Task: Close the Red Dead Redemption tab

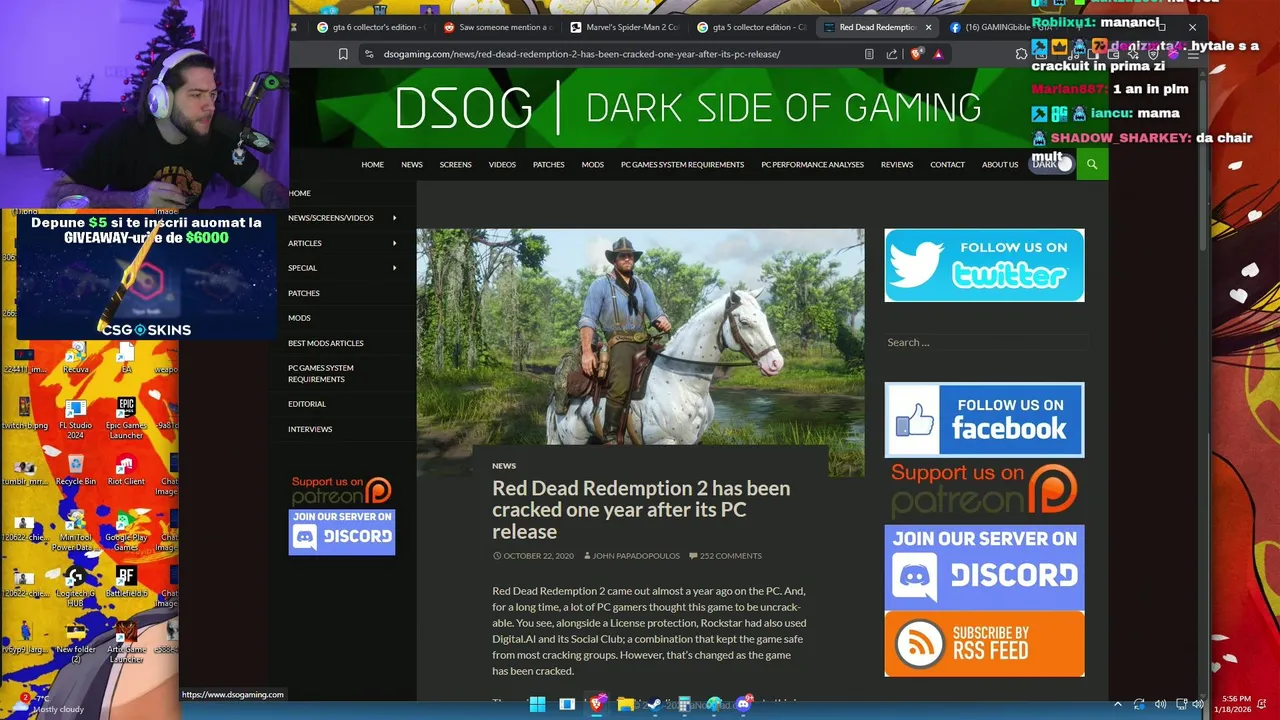Action: 928,27
